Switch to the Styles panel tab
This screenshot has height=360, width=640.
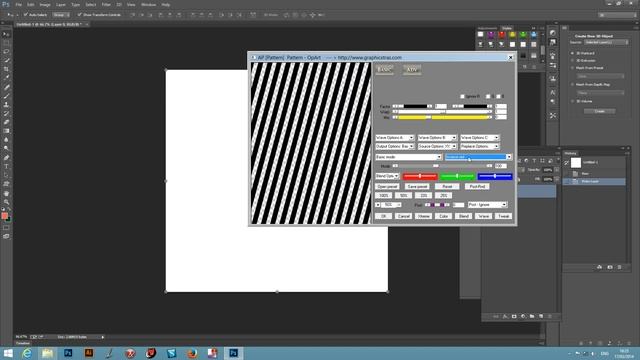507,28
